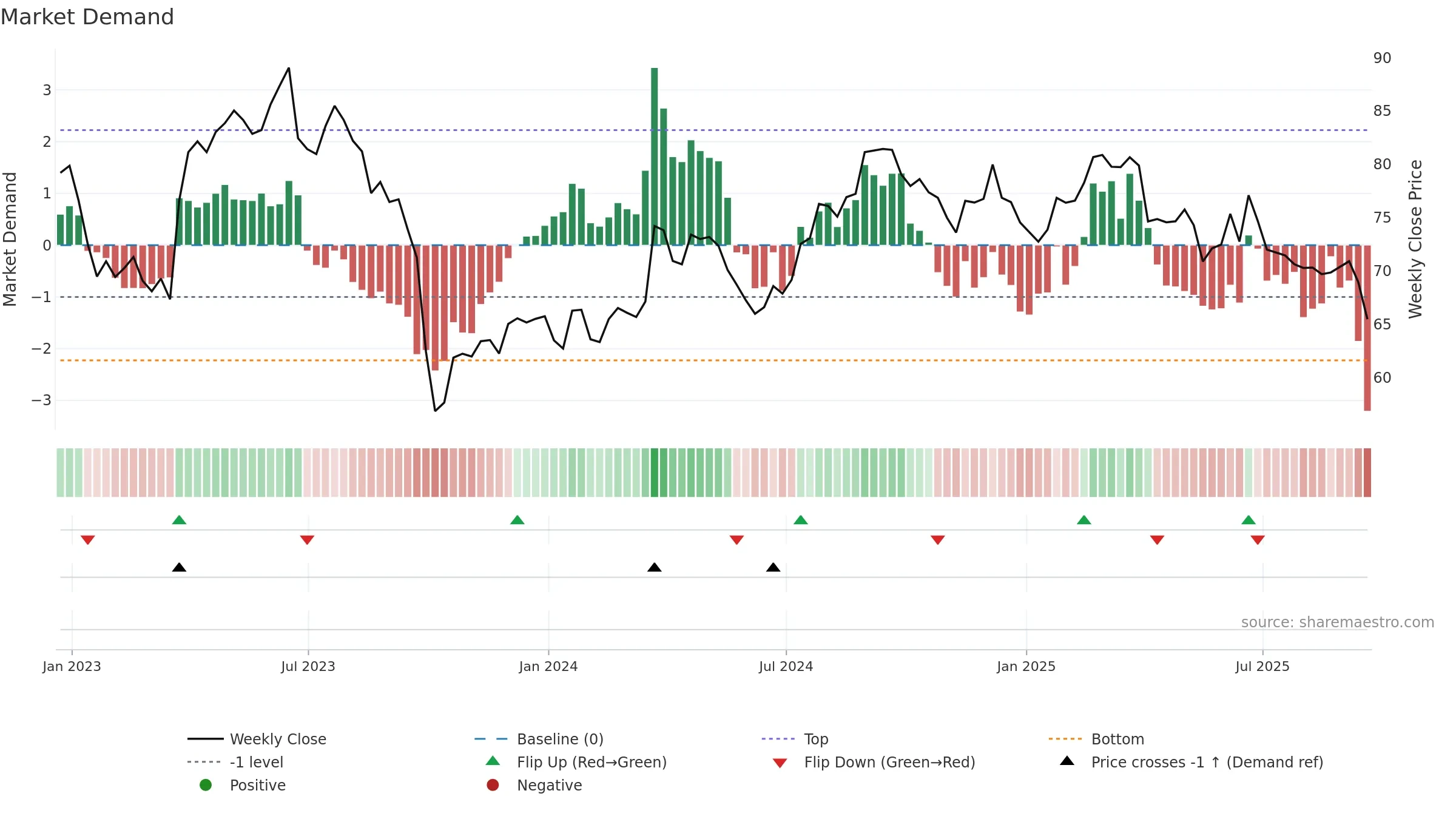Screen dimensions: 1456x819
Task: Click the 3 tick on the demand axis
Action: click(47, 90)
